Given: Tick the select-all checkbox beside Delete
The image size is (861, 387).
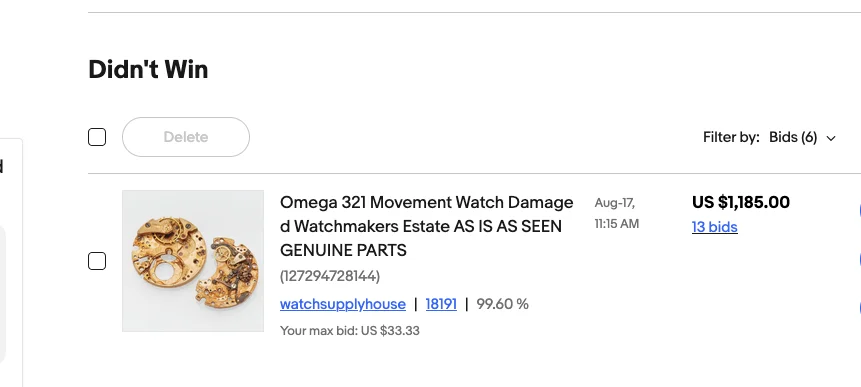Looking at the screenshot, I should pos(97,137).
